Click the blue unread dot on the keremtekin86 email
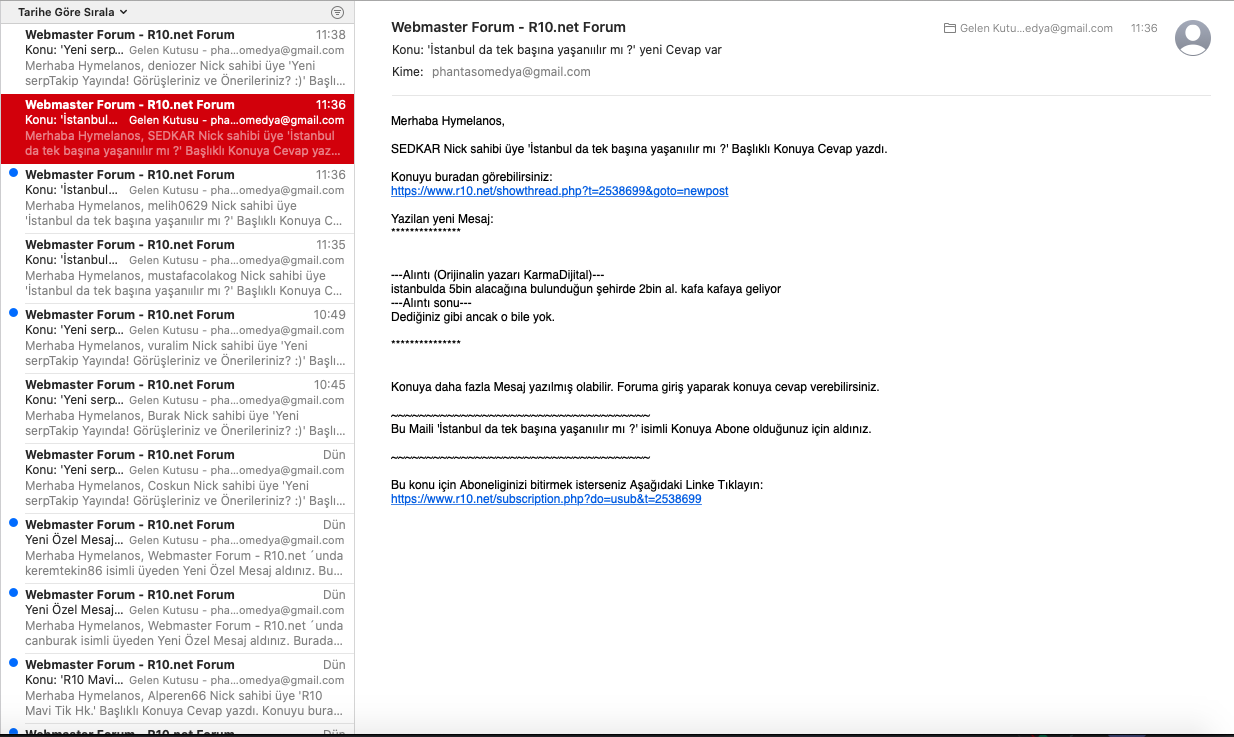 coord(12,523)
